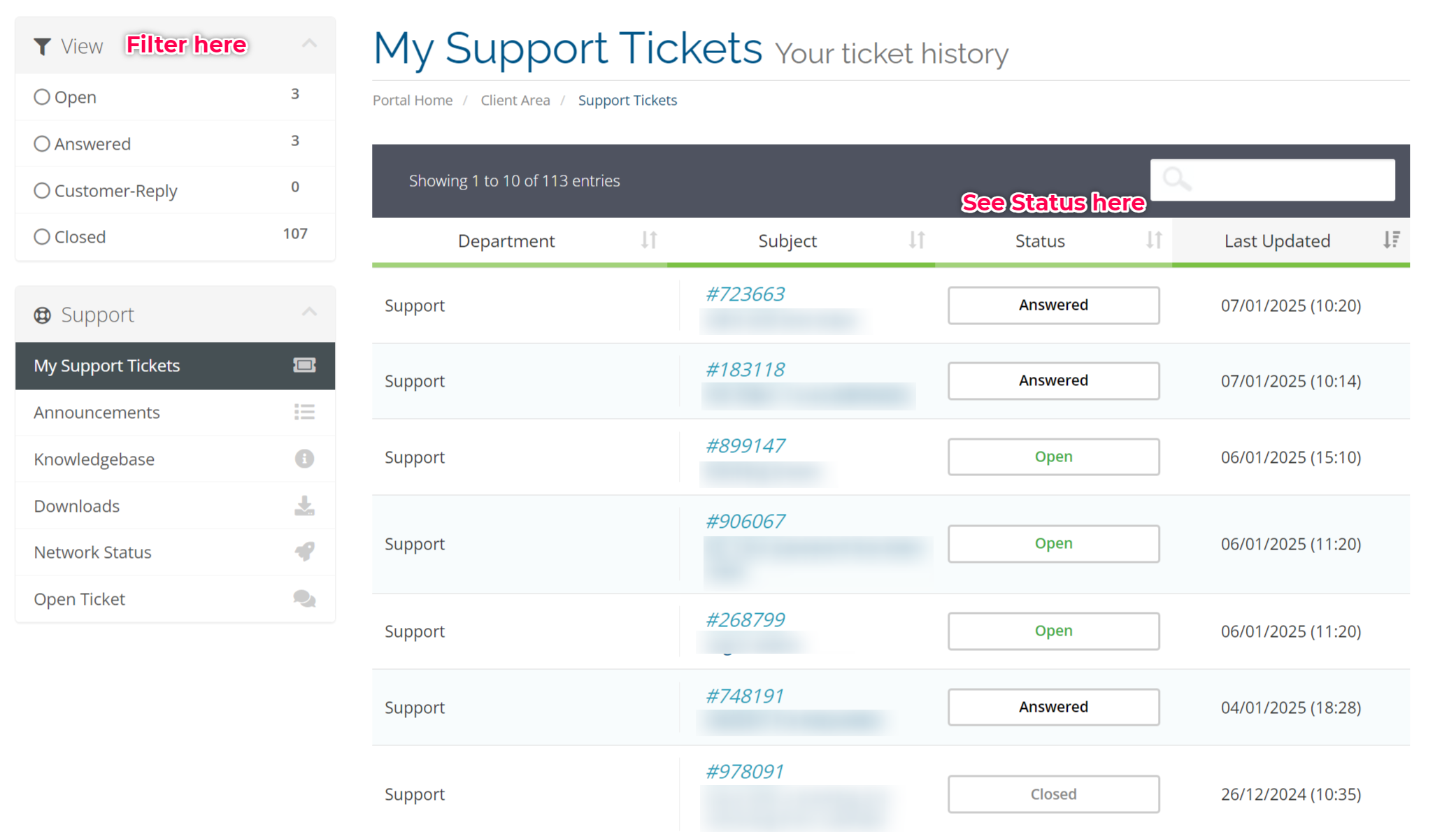Click the info icon beside Knowledgebase
The height and width of the screenshot is (832, 1456).
304,459
